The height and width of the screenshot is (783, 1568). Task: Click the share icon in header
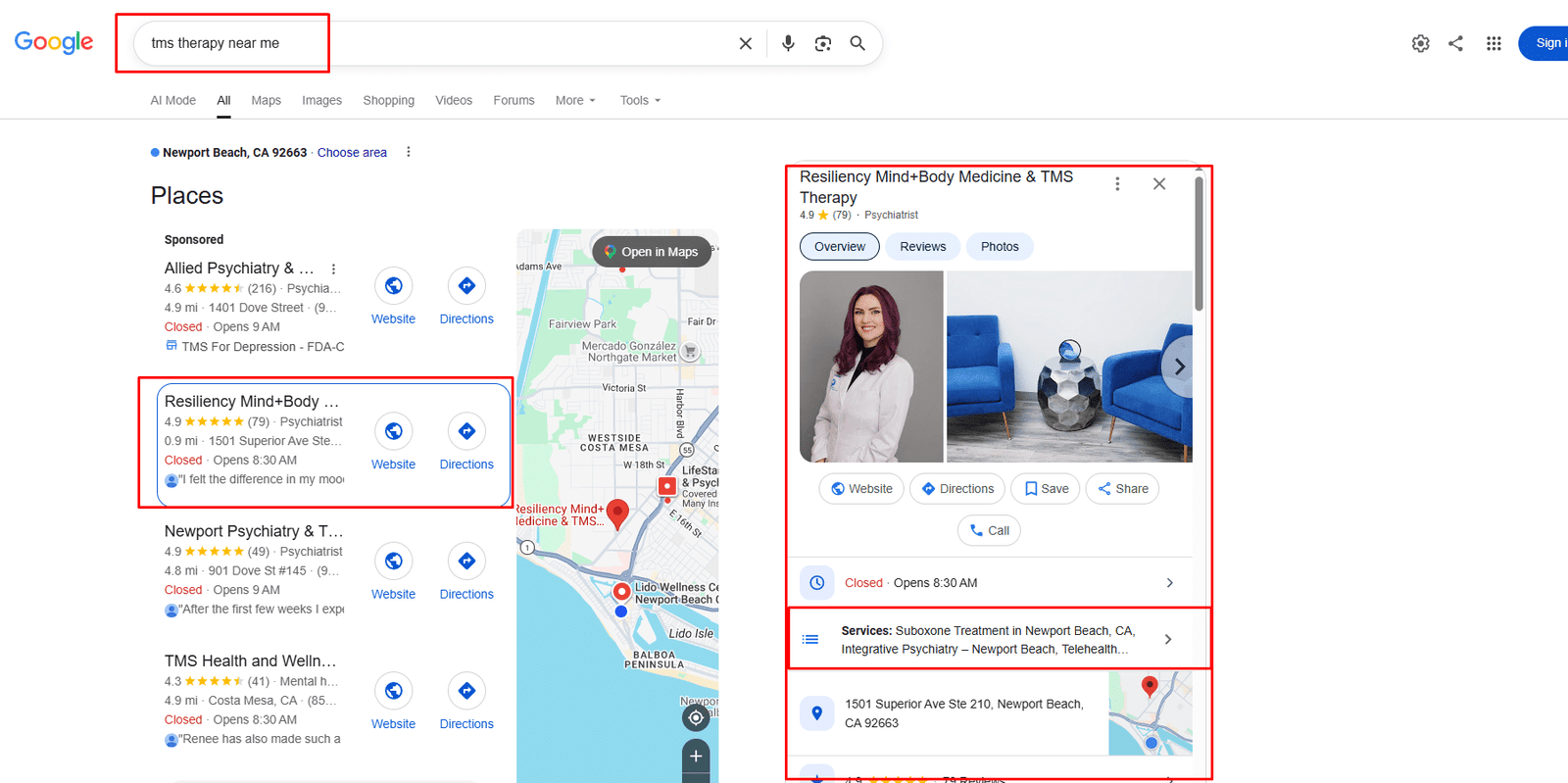click(1456, 43)
